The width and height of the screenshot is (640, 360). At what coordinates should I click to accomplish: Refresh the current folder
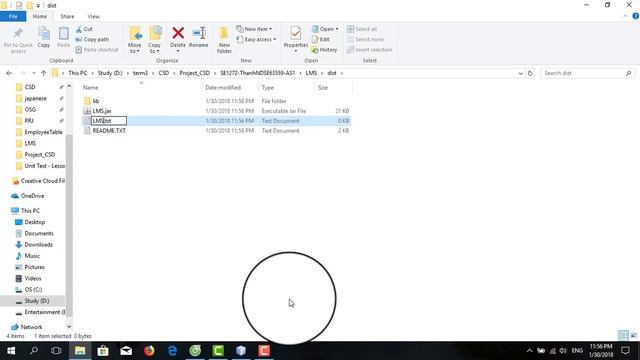[x=530, y=73]
